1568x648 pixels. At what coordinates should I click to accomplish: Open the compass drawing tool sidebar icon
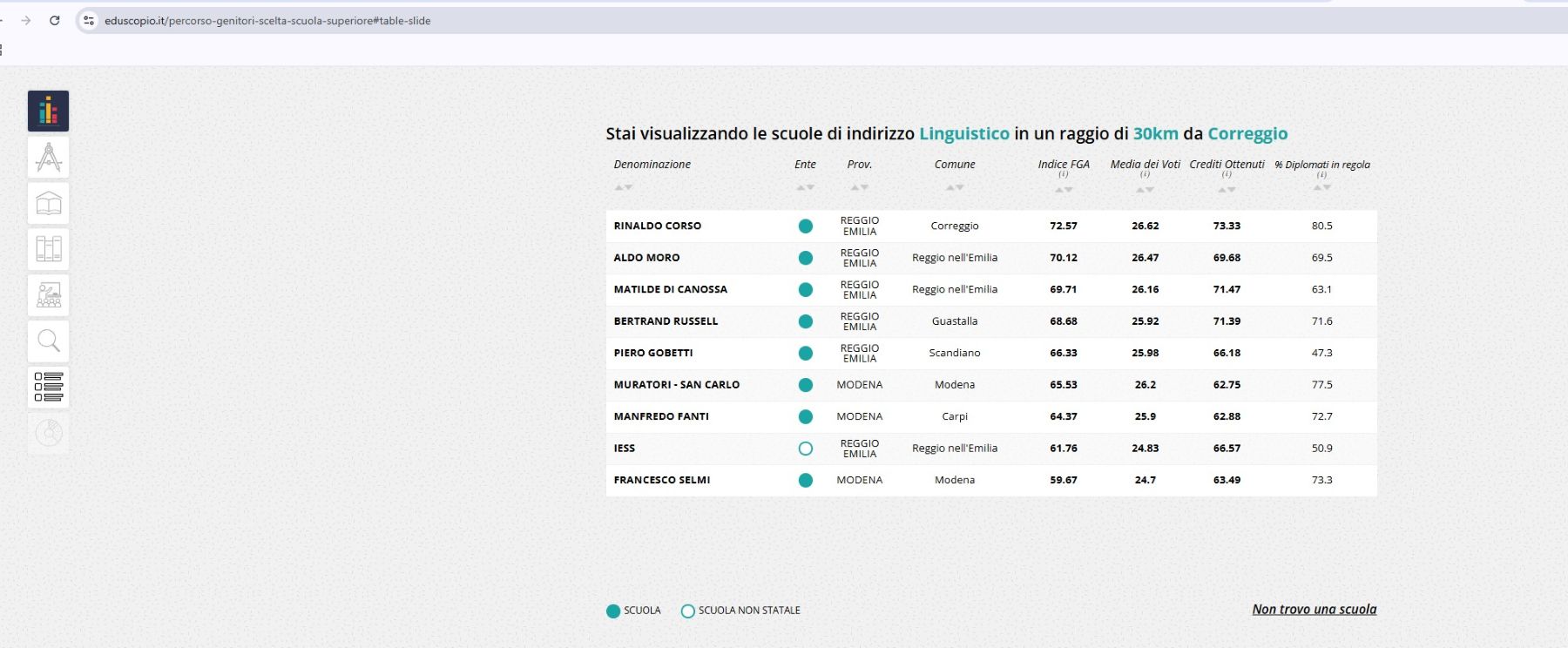click(x=49, y=158)
